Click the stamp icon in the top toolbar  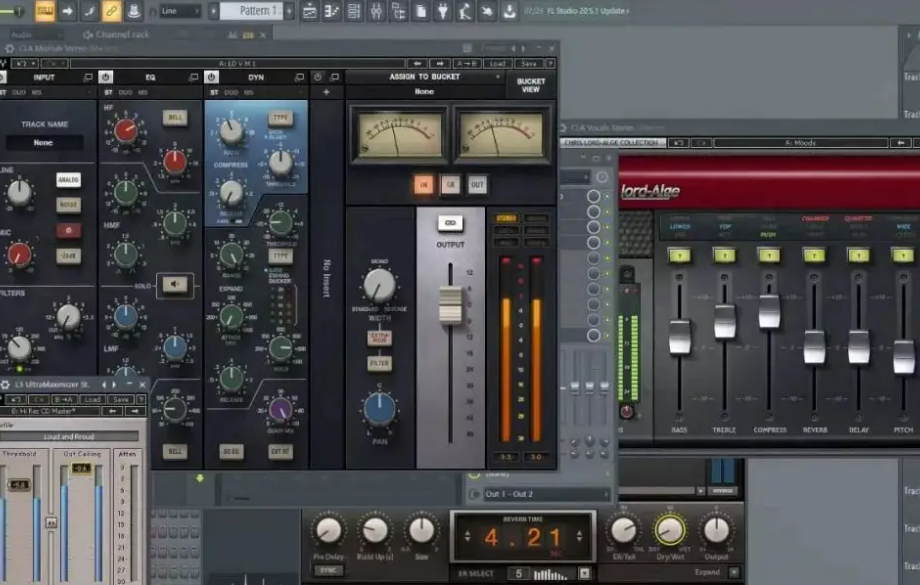click(x=134, y=11)
